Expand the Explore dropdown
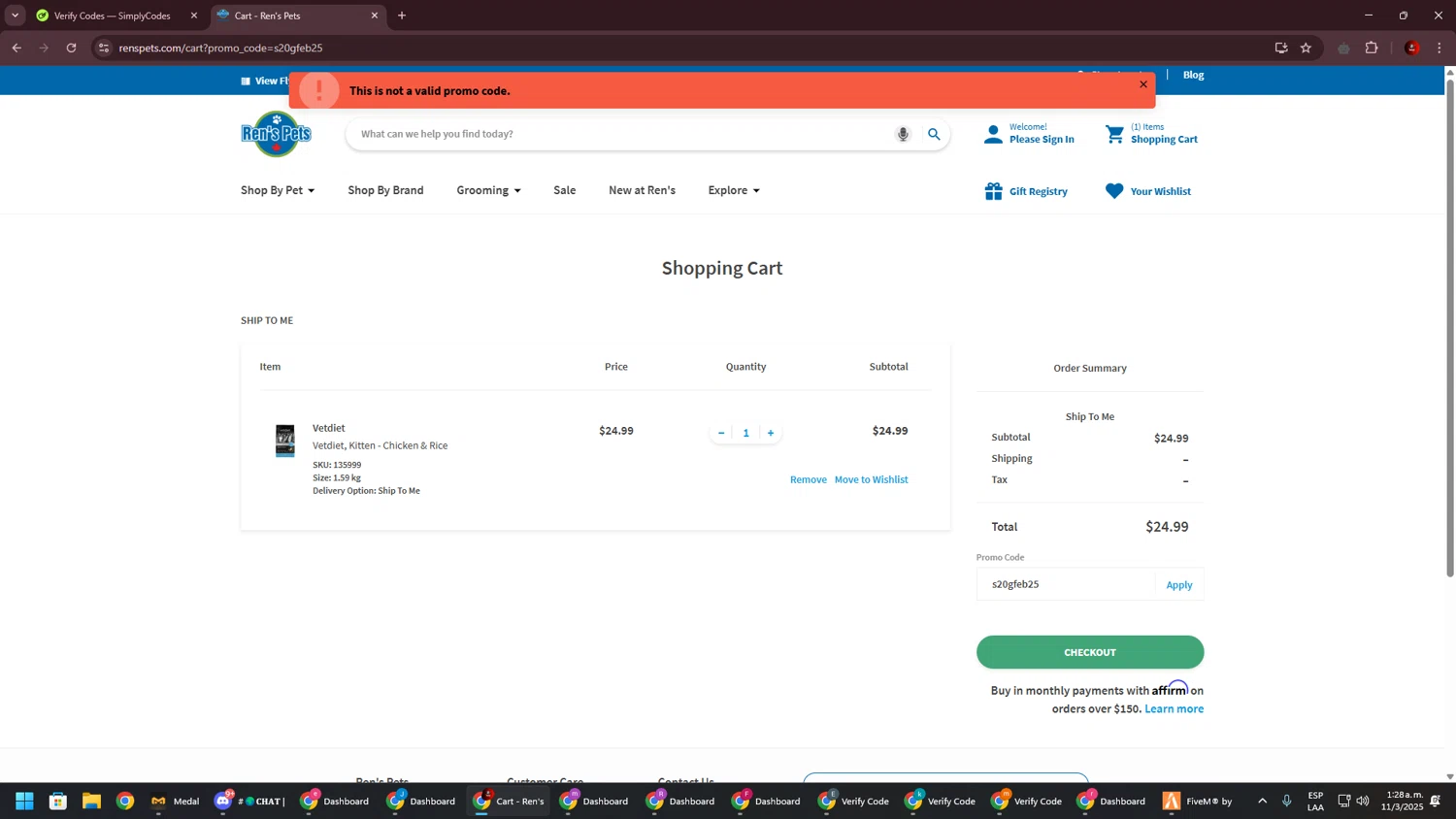Viewport: 1456px width, 819px height. point(734,190)
